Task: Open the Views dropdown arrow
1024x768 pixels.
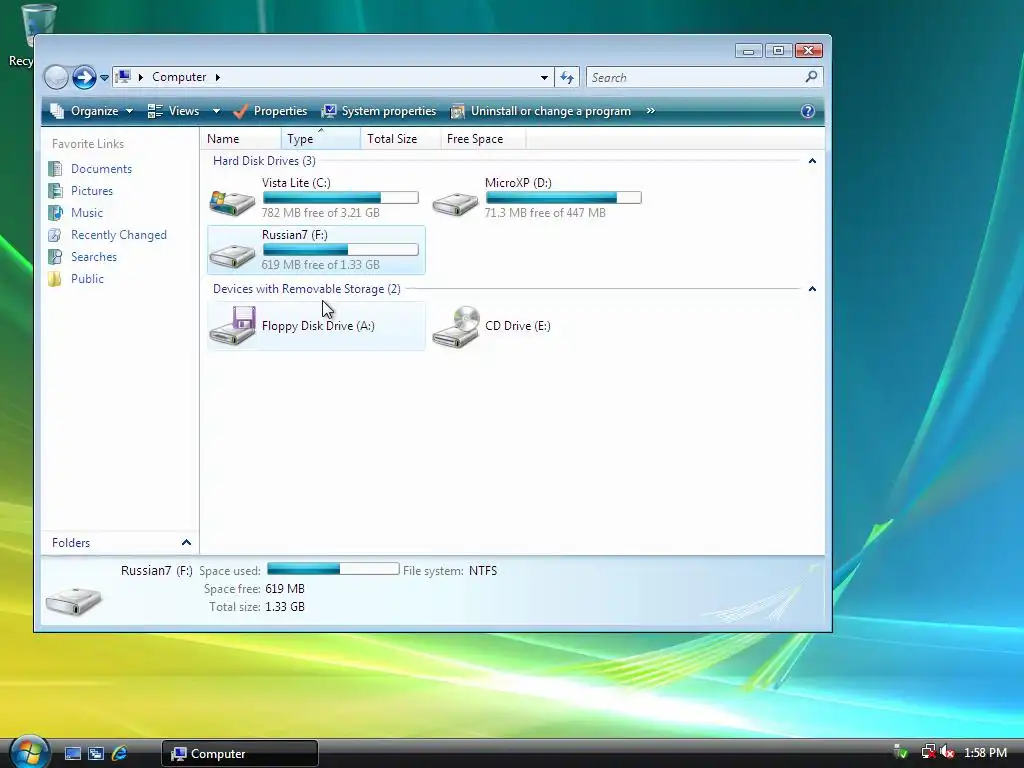Action: click(x=216, y=111)
